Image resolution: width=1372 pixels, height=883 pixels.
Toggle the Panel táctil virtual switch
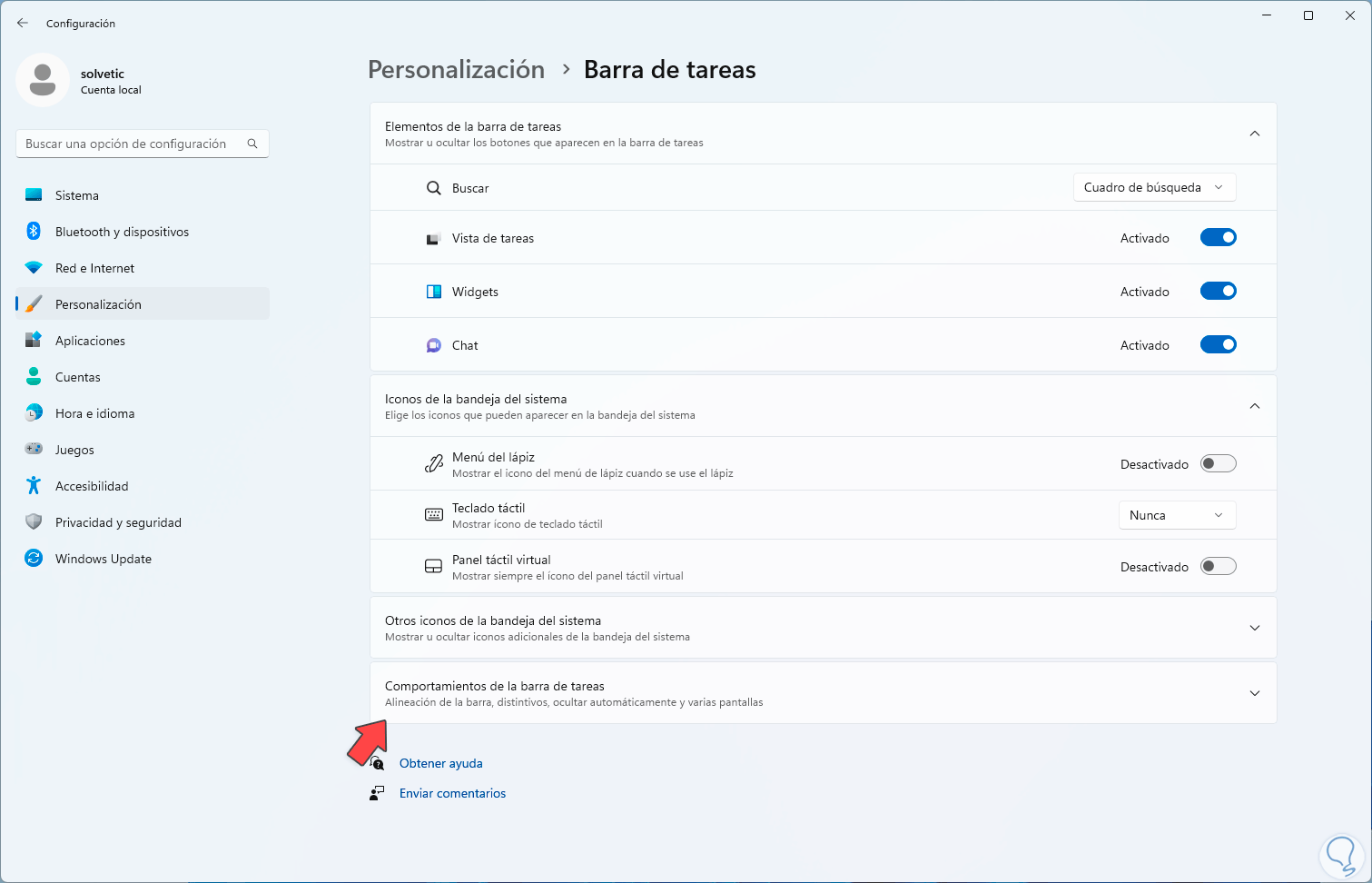1218,567
